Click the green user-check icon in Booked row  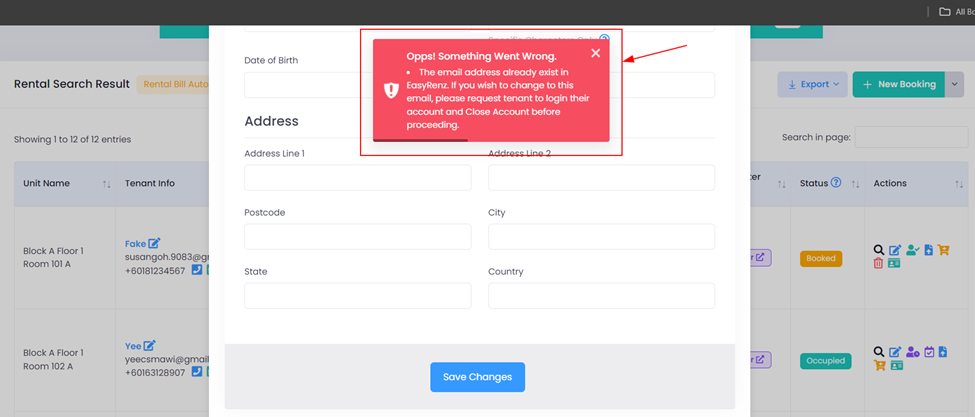pos(912,250)
